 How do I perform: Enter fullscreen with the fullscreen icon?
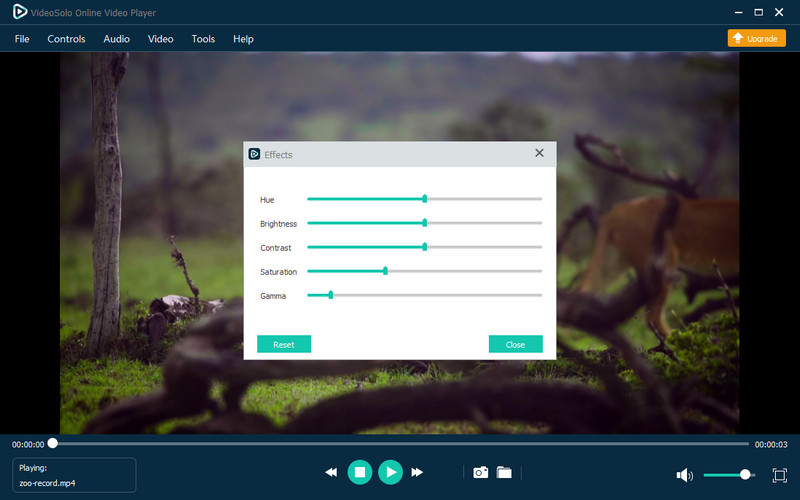780,475
